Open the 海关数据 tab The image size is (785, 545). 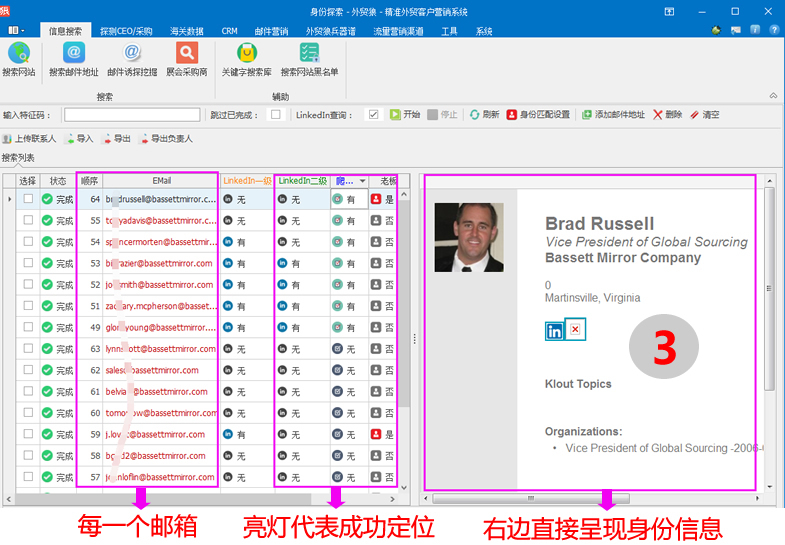coord(186,31)
